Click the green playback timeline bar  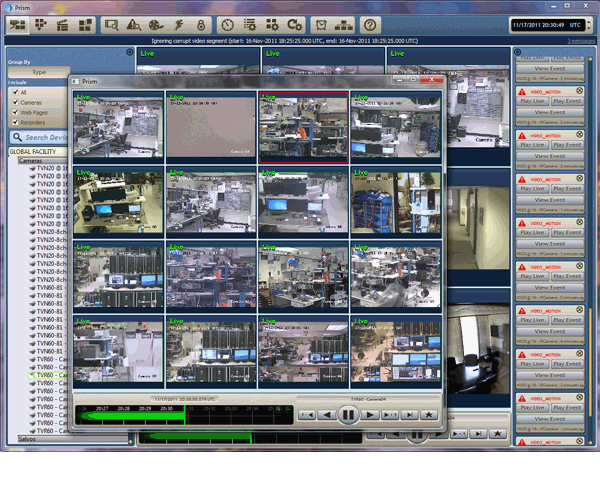click(130, 416)
